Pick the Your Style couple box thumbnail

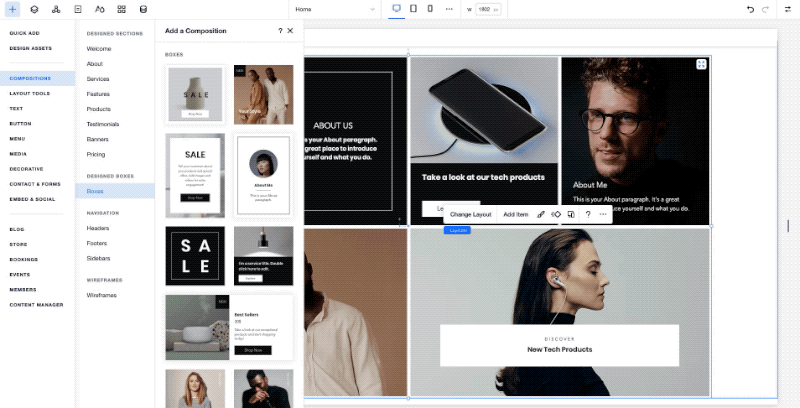(263, 94)
